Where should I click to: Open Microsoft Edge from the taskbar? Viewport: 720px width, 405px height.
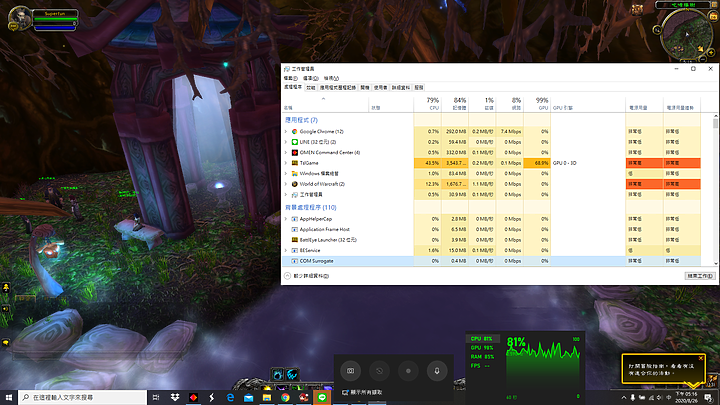point(230,397)
